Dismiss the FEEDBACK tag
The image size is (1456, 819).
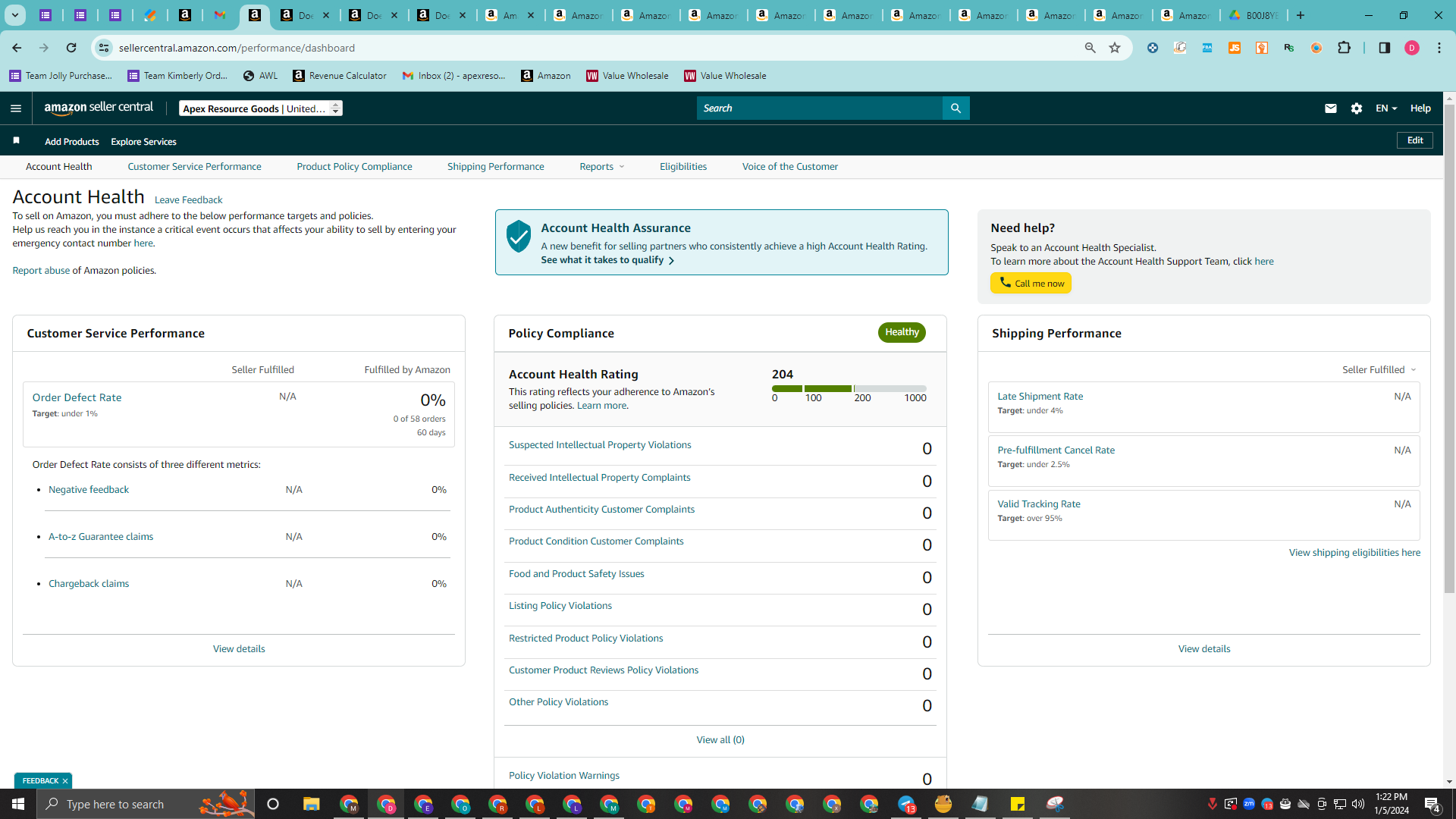tap(65, 781)
